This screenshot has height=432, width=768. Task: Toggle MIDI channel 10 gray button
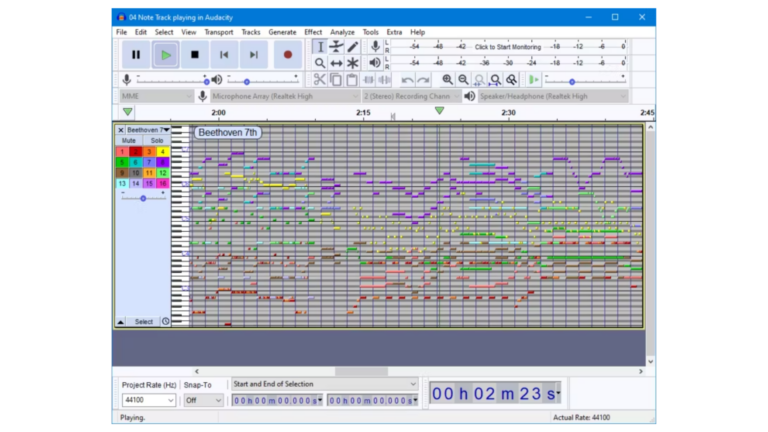click(136, 173)
